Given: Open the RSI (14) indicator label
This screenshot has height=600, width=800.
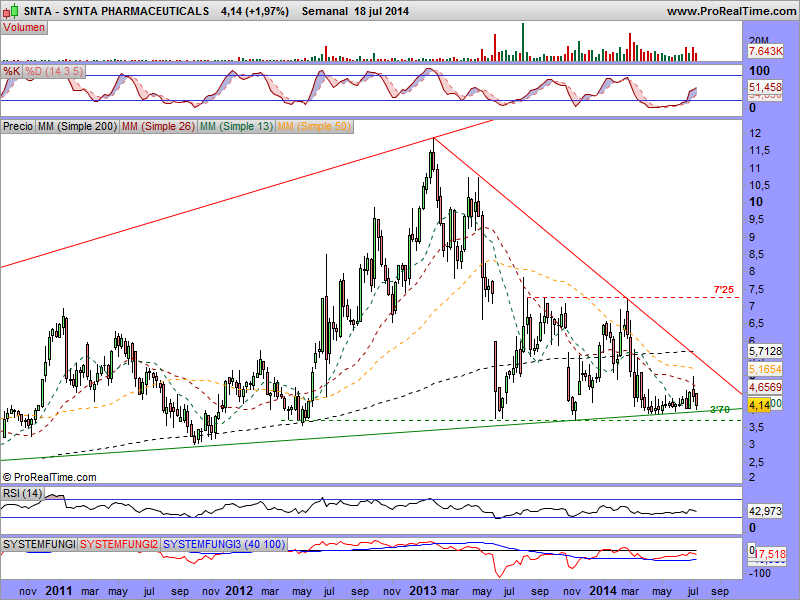Looking at the screenshot, I should point(22,493).
